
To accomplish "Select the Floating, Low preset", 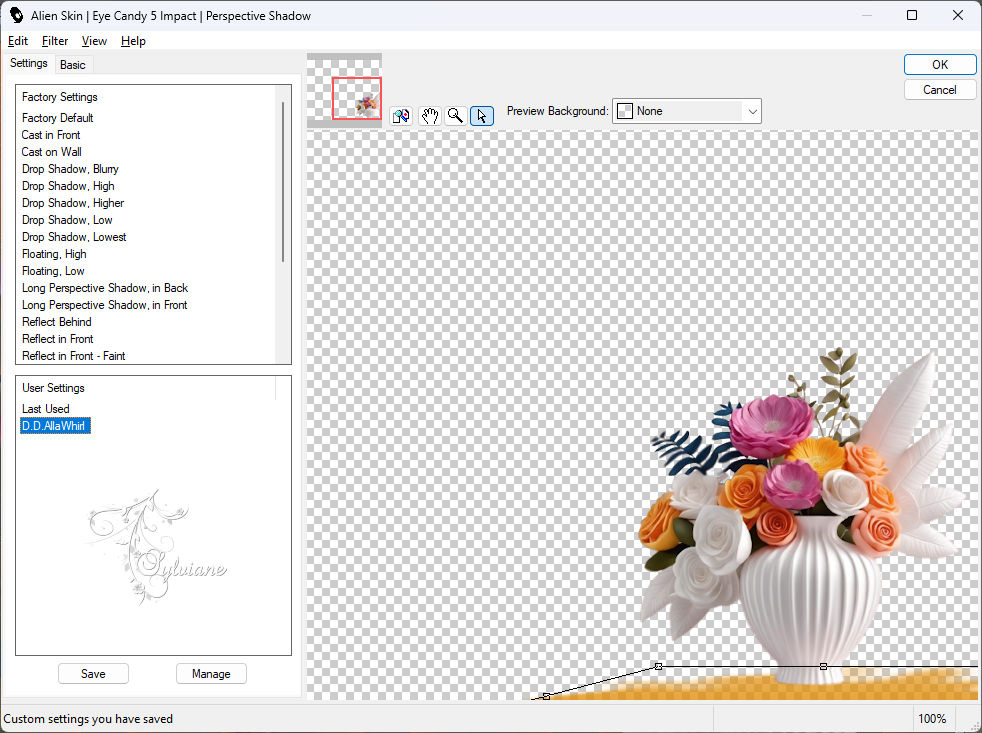I will tap(53, 271).
